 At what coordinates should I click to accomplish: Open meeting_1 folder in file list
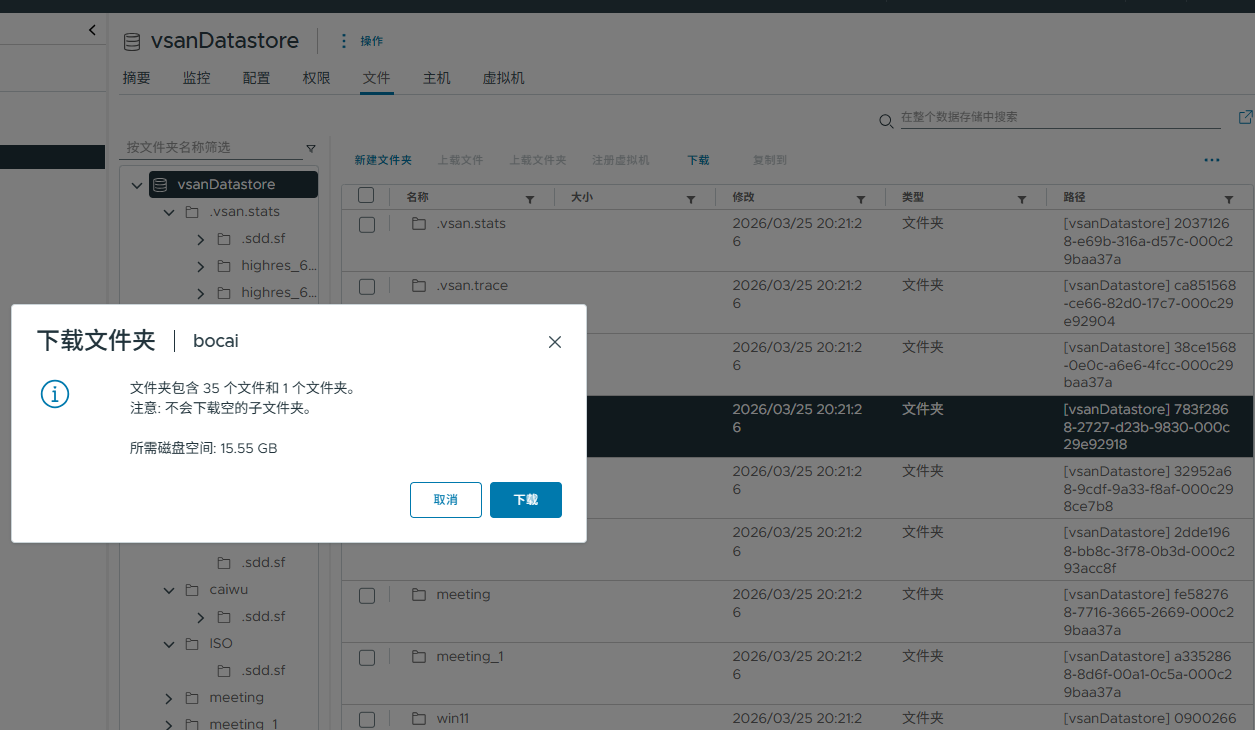[x=470, y=656]
